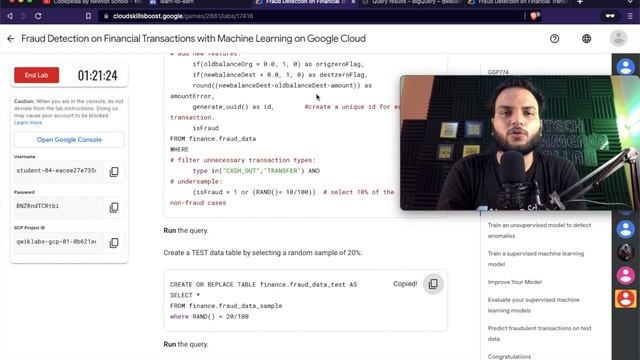Open the browser hamburger menu
Image resolution: width=640 pixels, height=360 pixels.
click(630, 16)
